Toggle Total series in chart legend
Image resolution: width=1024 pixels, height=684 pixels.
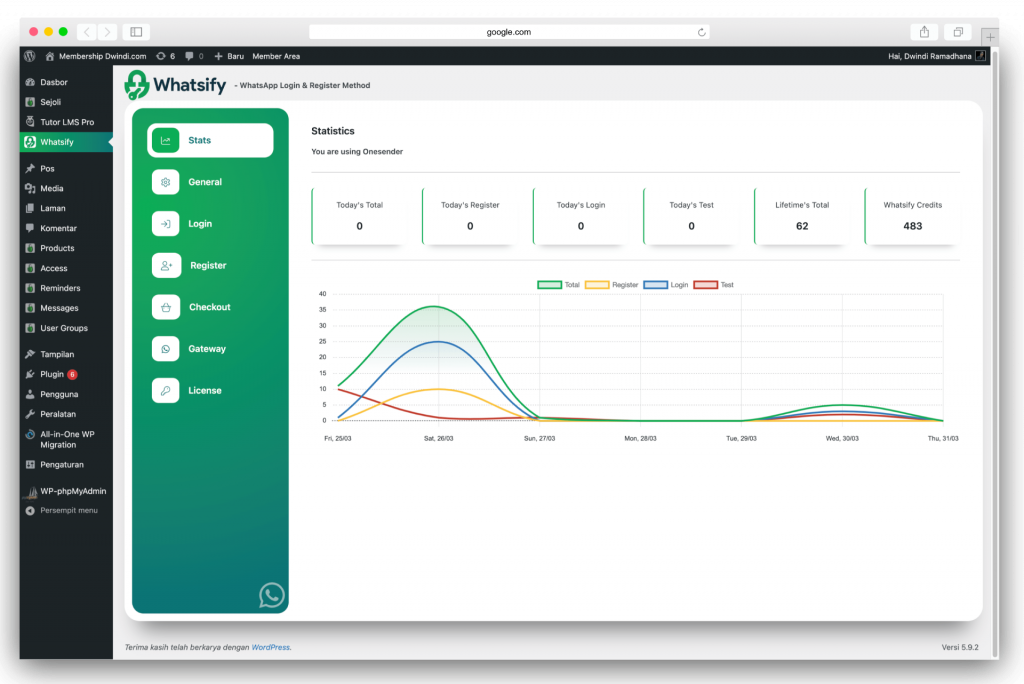coord(549,285)
